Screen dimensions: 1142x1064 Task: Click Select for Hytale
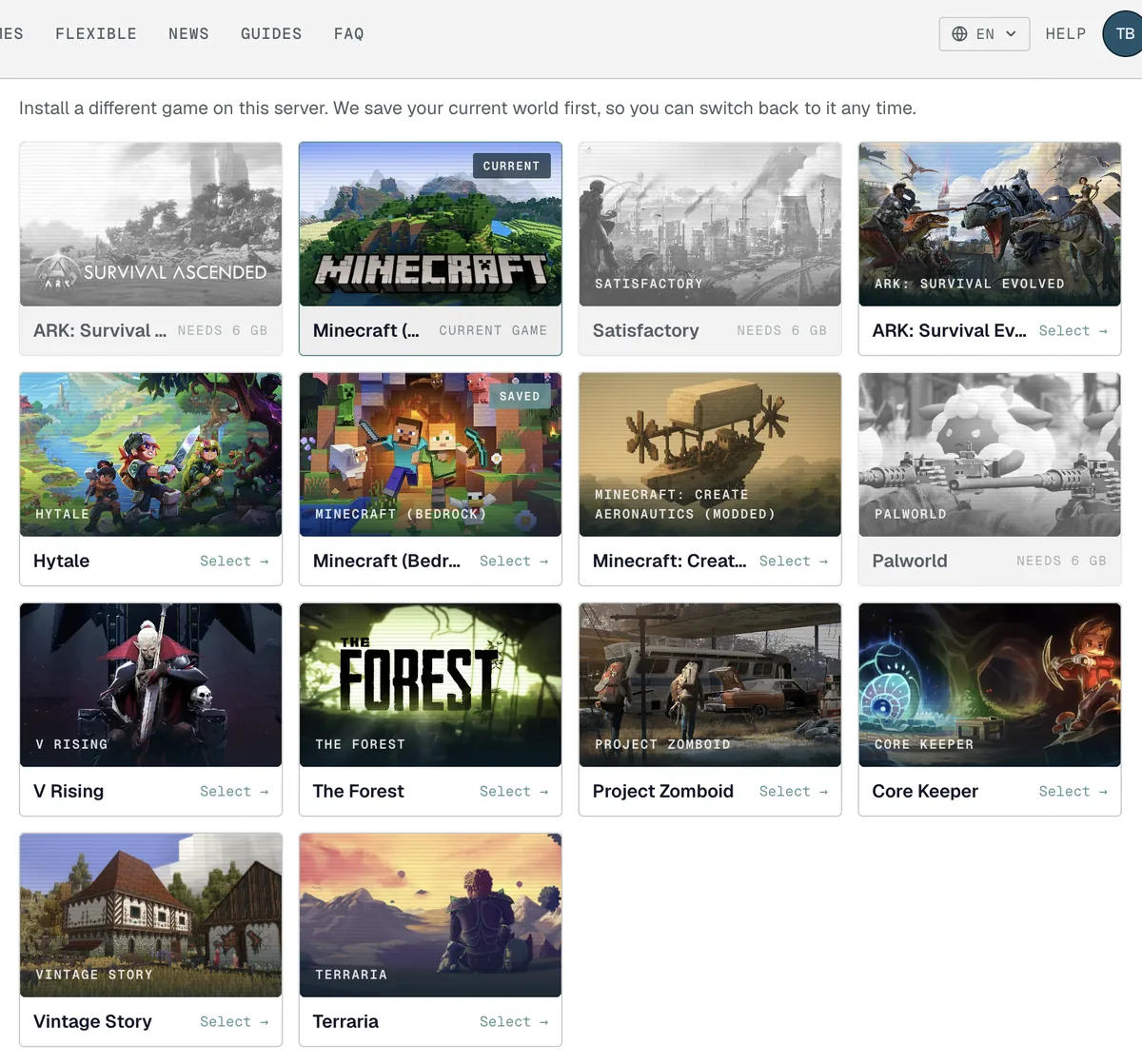[x=234, y=561]
